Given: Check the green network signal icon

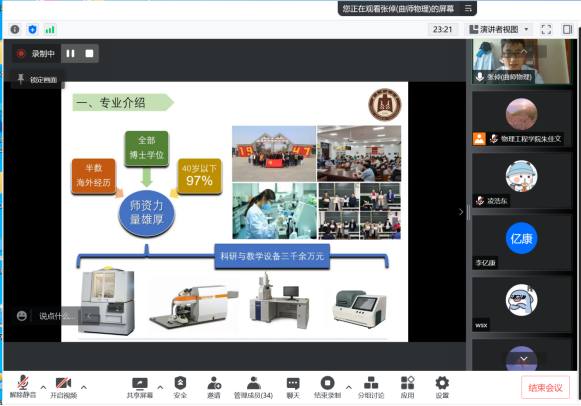Looking at the screenshot, I should [x=50, y=29].
